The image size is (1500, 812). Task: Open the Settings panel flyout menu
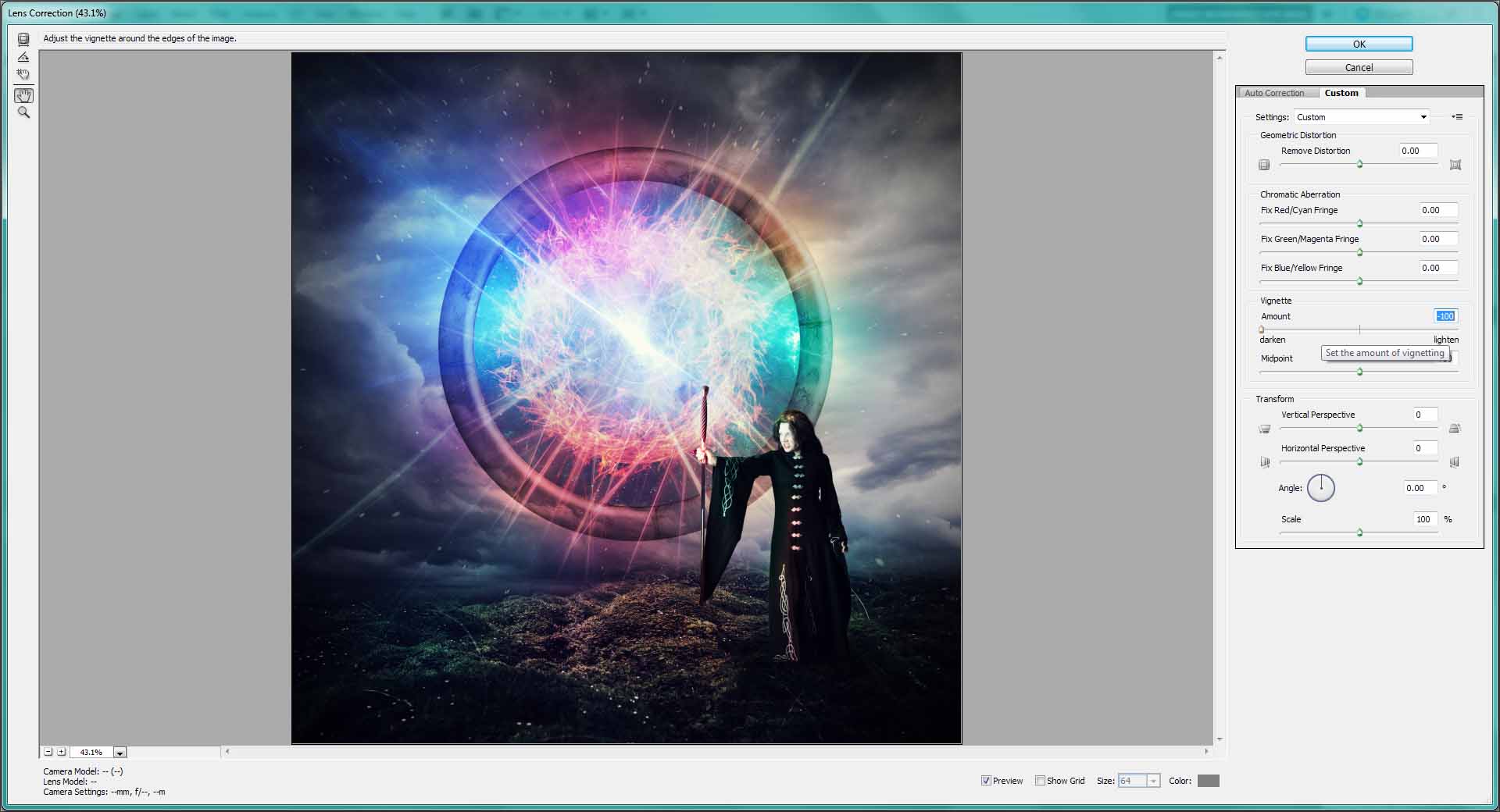click(1457, 117)
